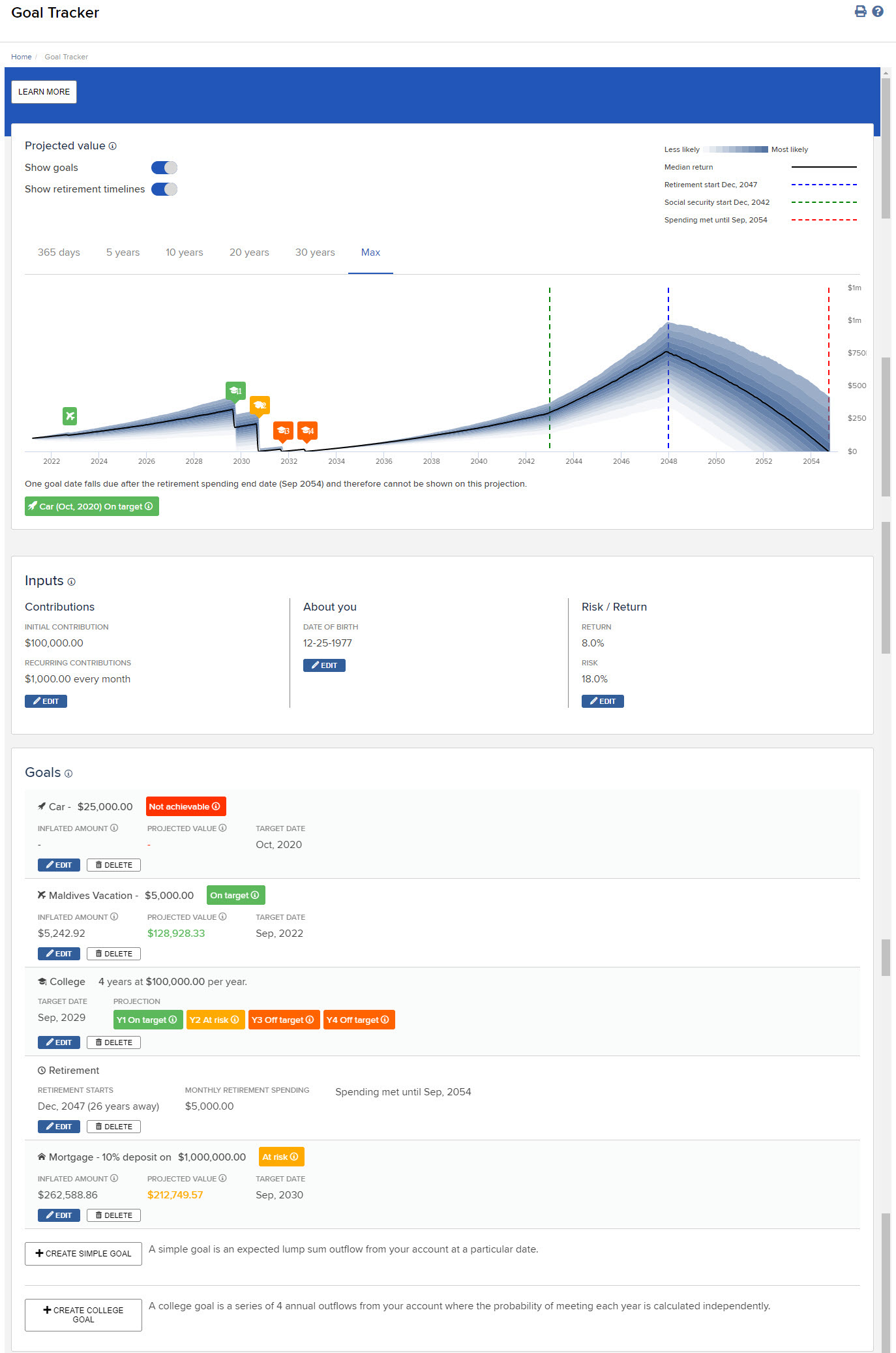
Task: Click info icon on Not achievable badge
Action: pyautogui.click(x=216, y=806)
